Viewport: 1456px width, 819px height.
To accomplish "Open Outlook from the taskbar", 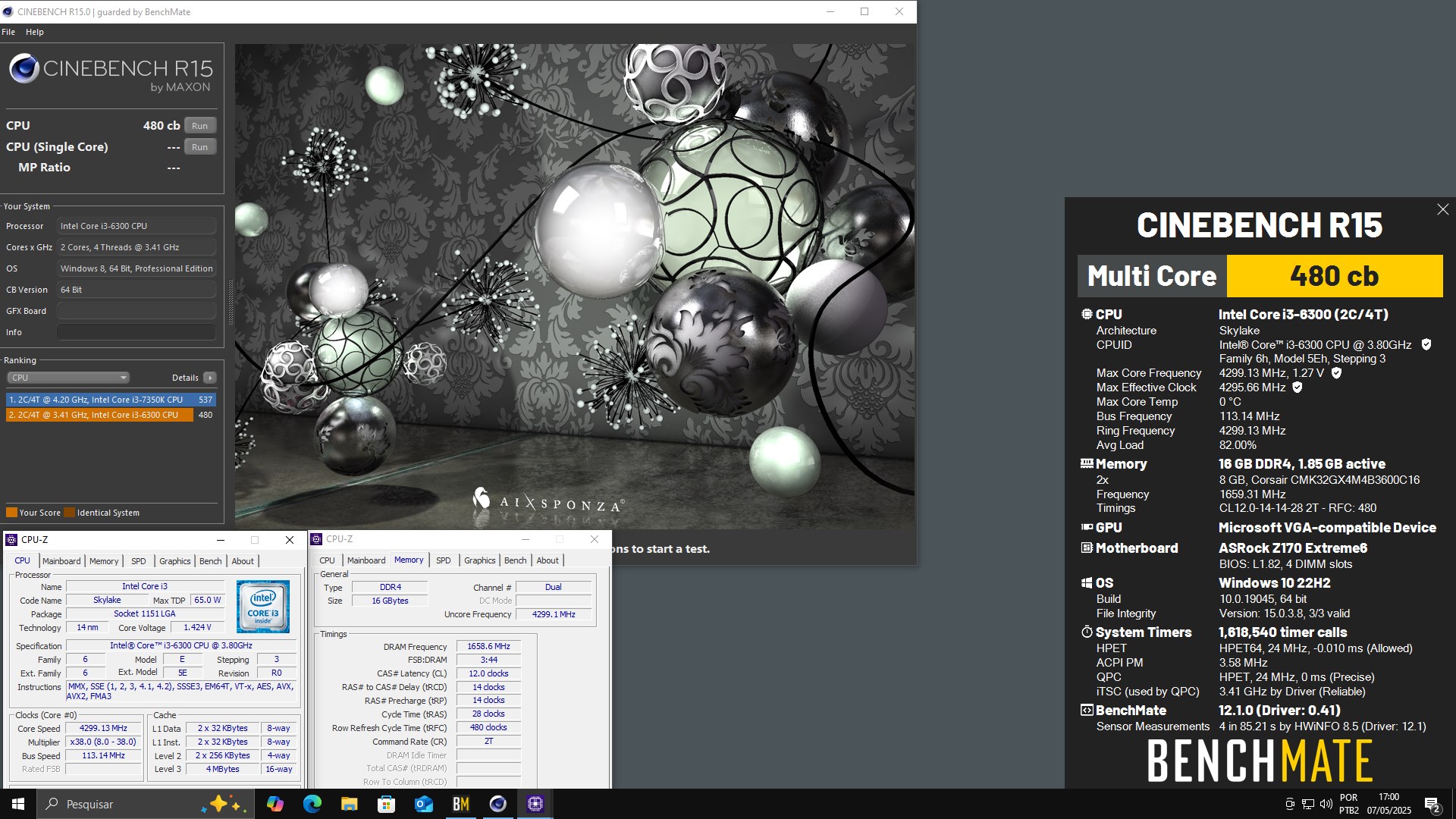I will (423, 804).
